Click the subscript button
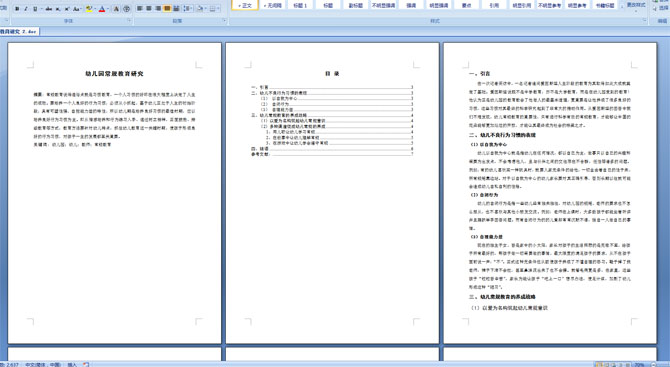Viewport: 670px width, 367px height. (58, 9)
